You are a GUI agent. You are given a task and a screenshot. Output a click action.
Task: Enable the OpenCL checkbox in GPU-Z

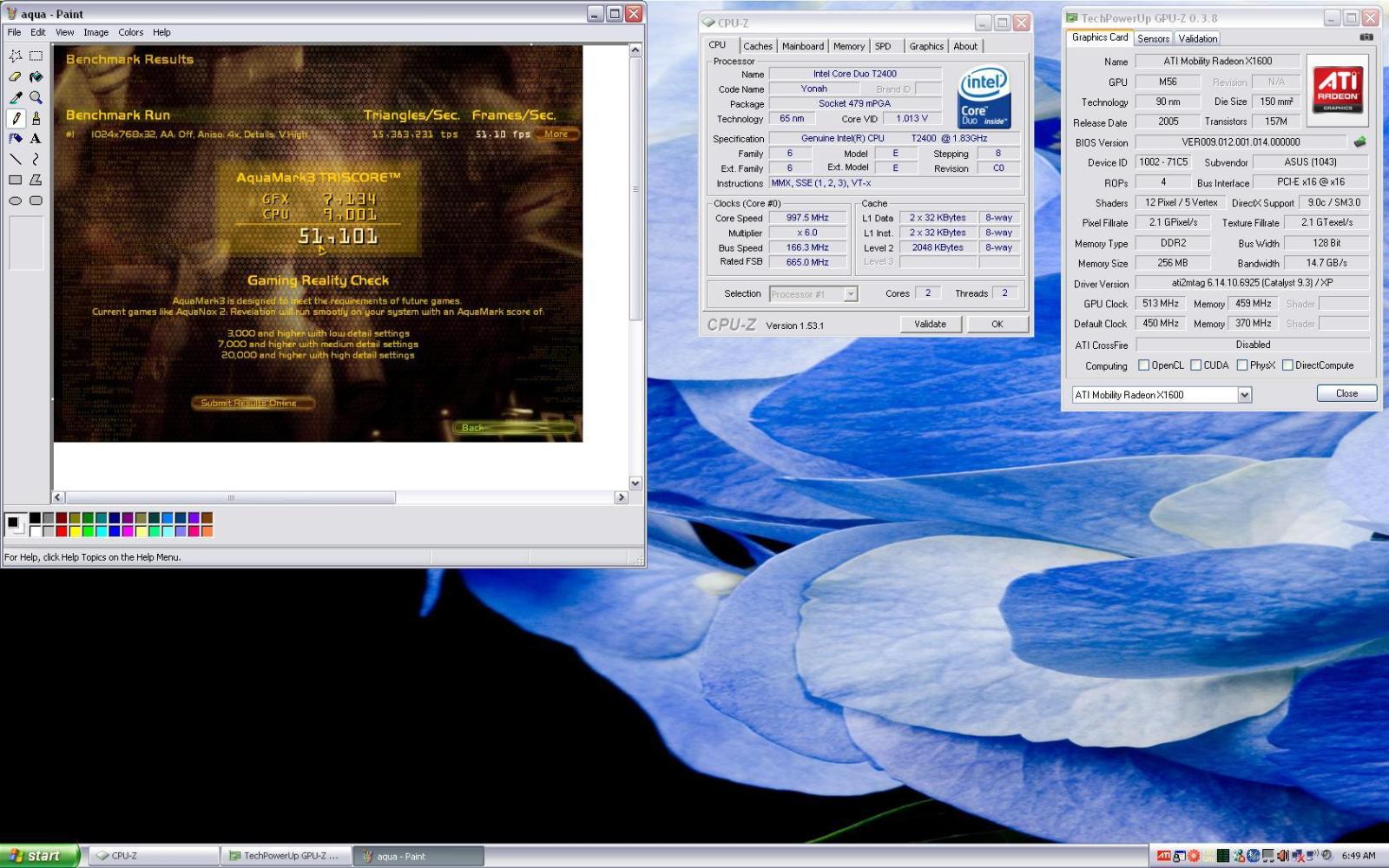point(1143,365)
